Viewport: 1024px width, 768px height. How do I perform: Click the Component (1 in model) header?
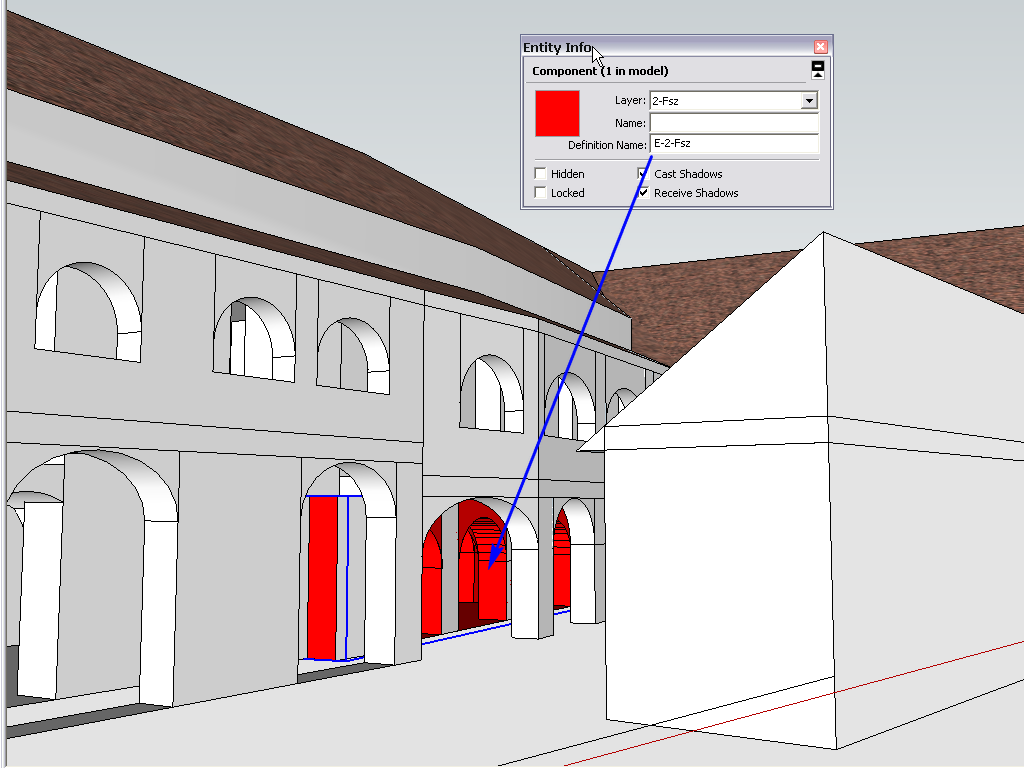(x=600, y=71)
